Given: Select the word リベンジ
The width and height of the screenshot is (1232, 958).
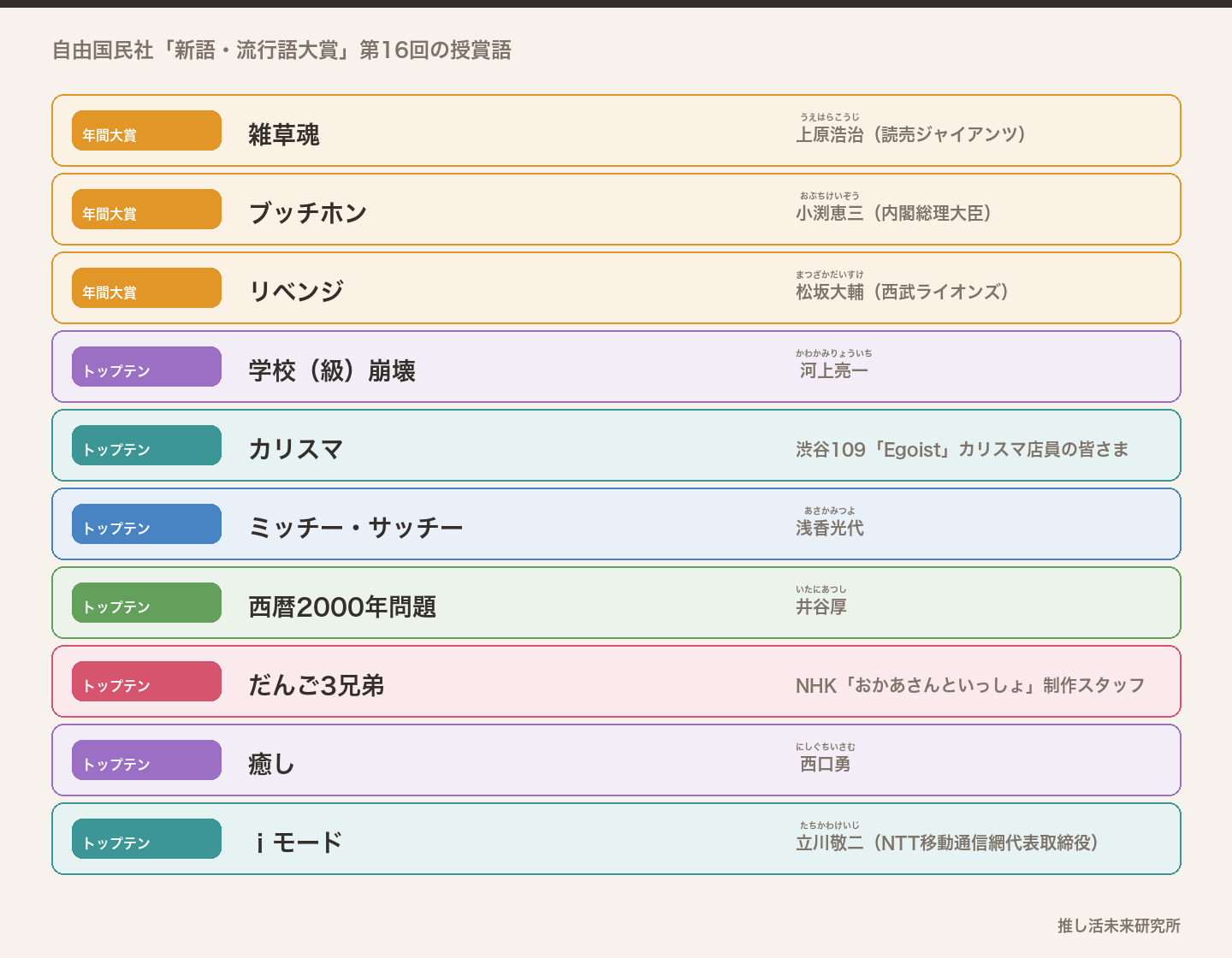Looking at the screenshot, I should [296, 292].
